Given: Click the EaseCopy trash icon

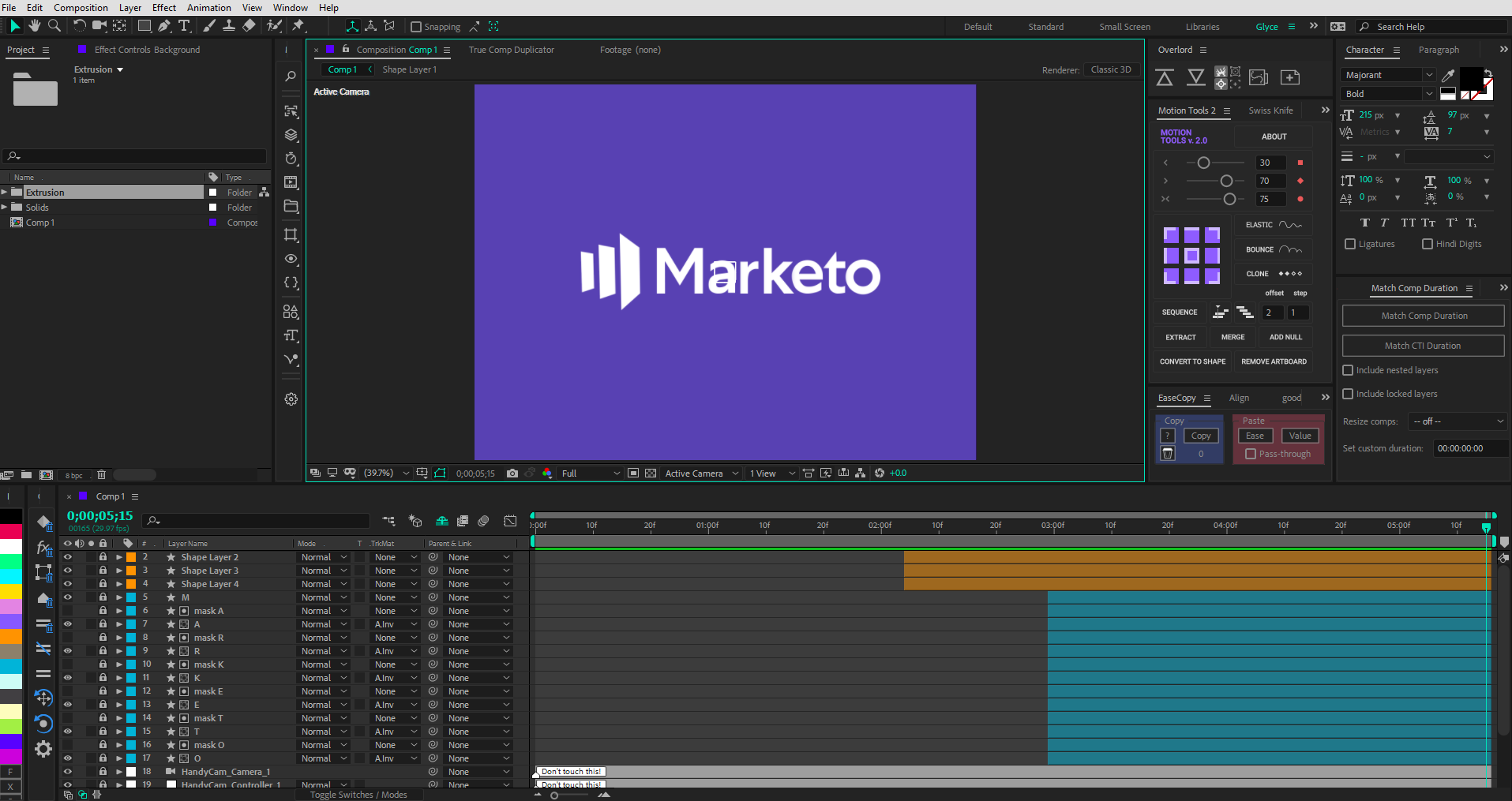Looking at the screenshot, I should (x=1169, y=454).
